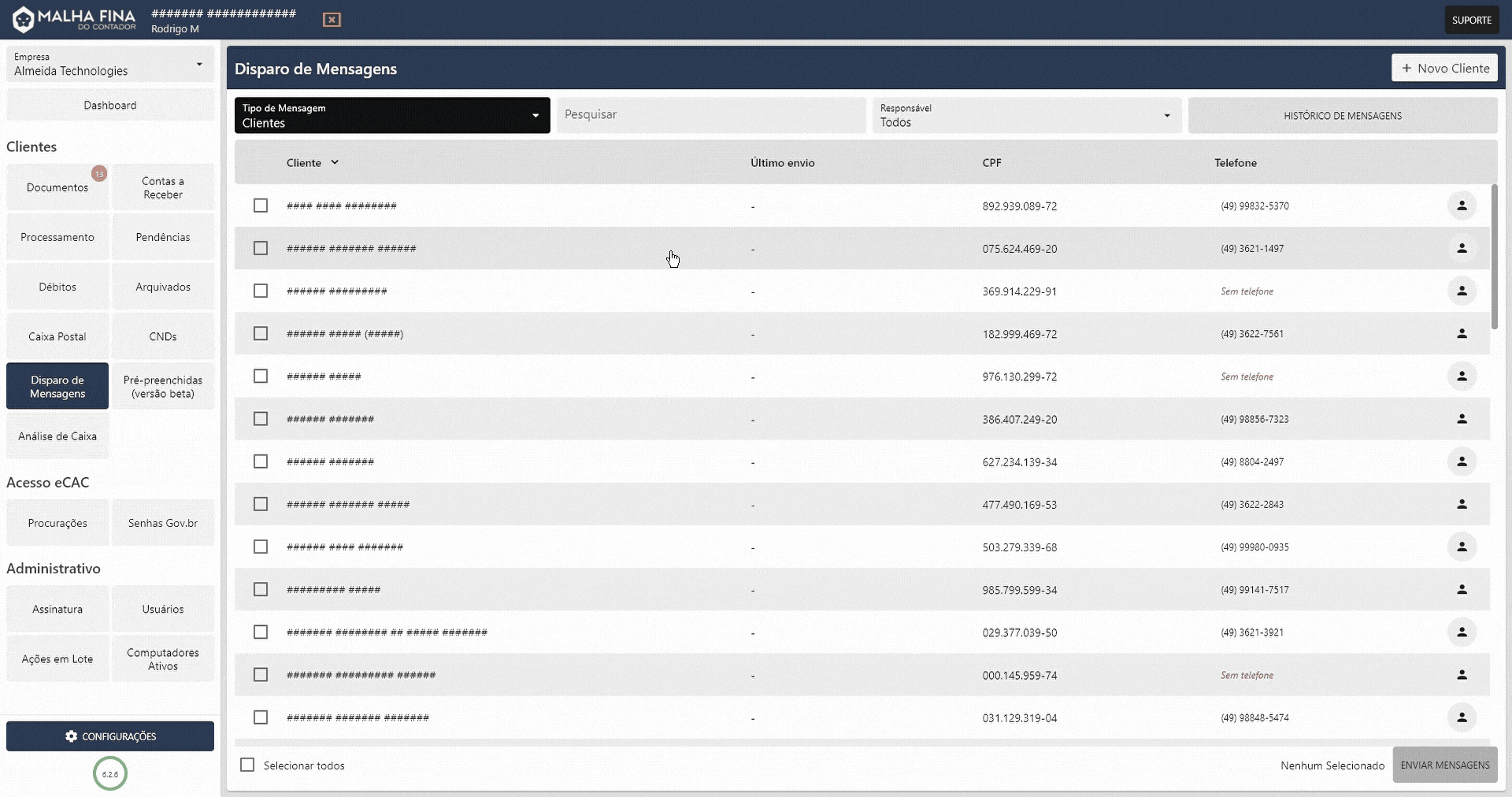Check the first client row checkbox
Image resolution: width=1512 pixels, height=797 pixels.
261,206
